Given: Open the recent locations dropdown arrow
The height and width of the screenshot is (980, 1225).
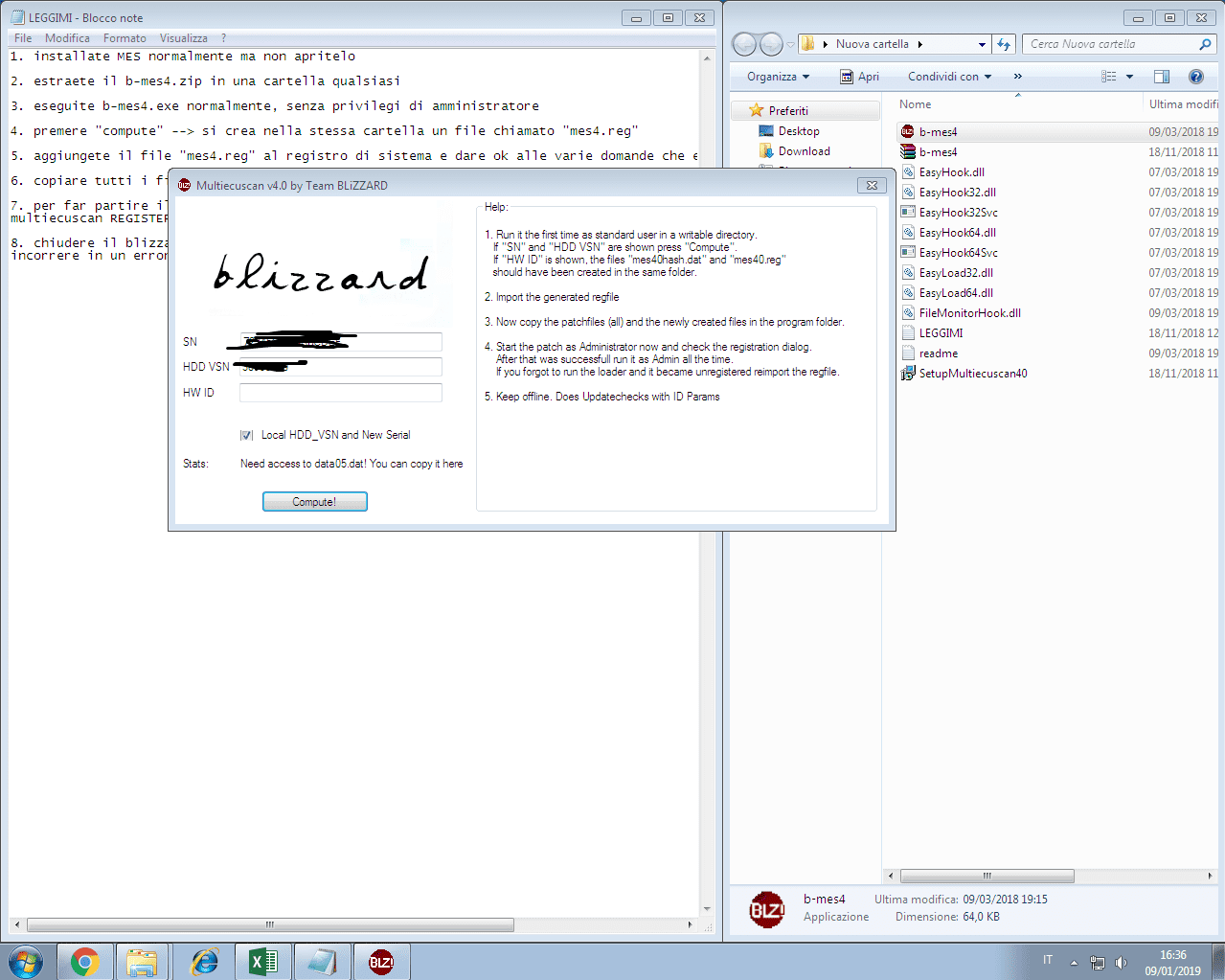Looking at the screenshot, I should pos(790,44).
